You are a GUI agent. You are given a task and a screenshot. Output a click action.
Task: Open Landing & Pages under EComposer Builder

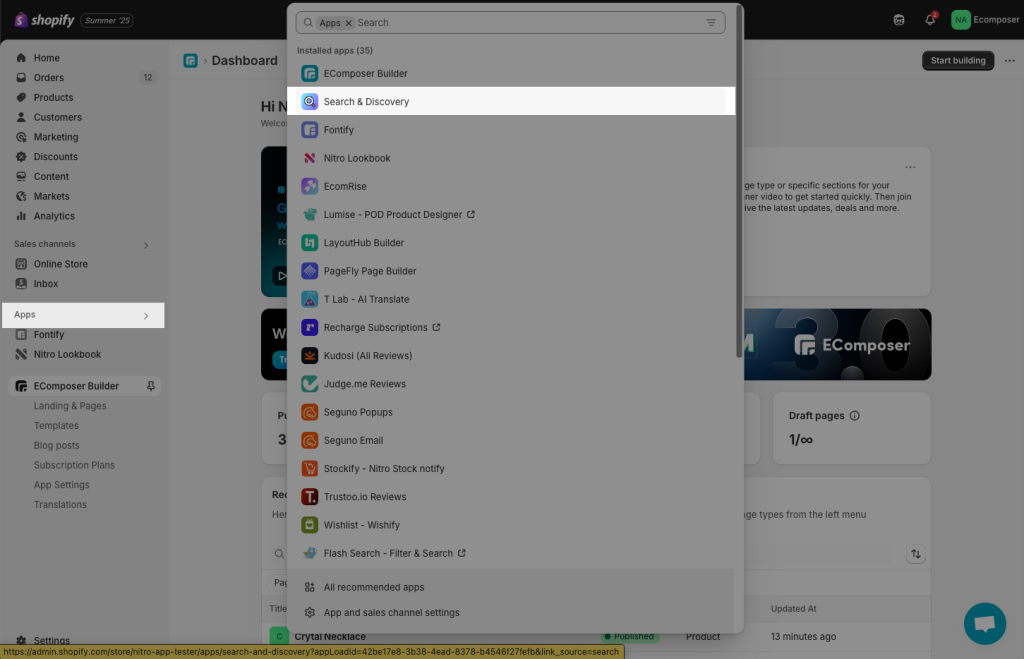pyautogui.click(x=70, y=406)
